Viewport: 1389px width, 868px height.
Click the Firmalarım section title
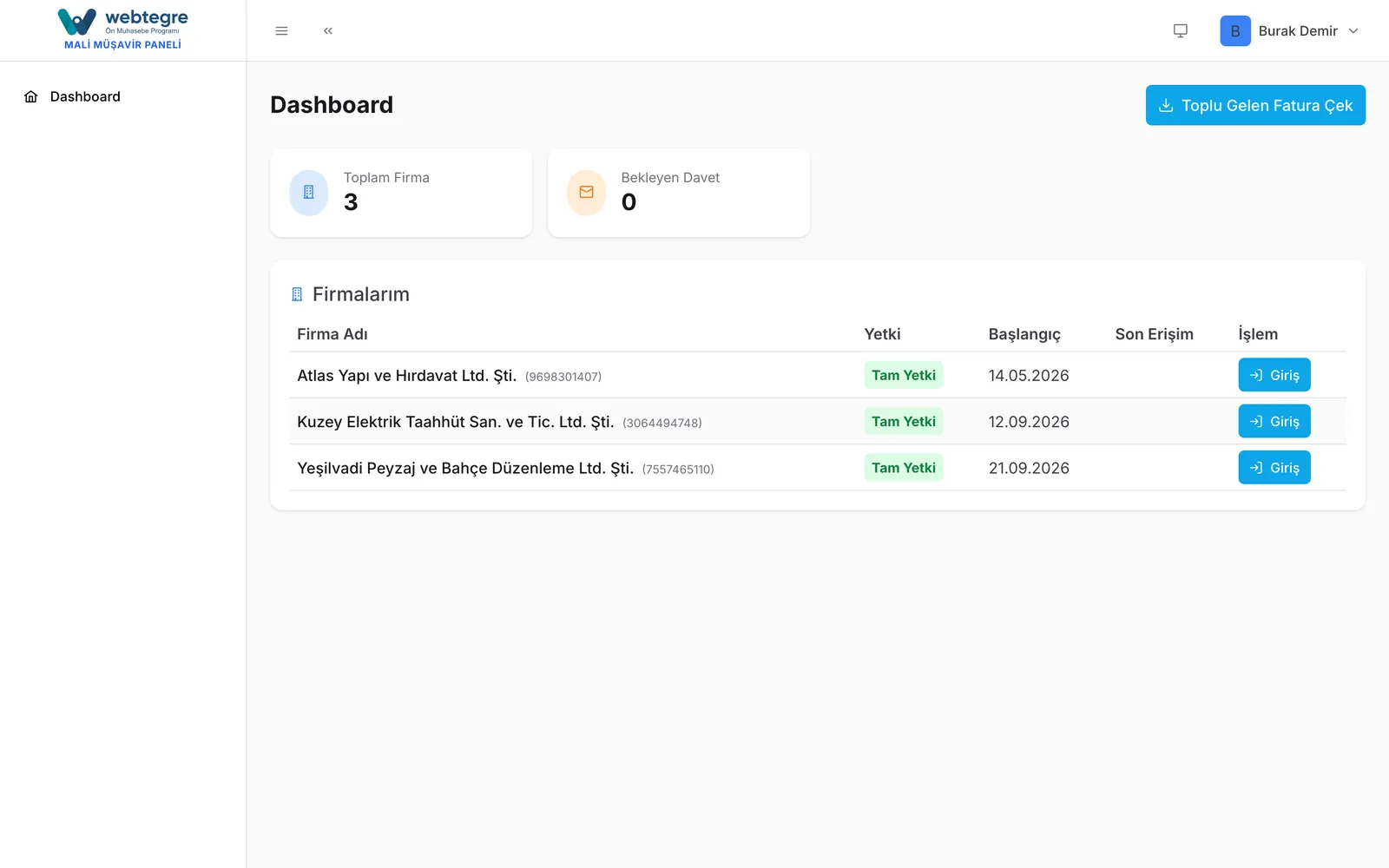(361, 294)
